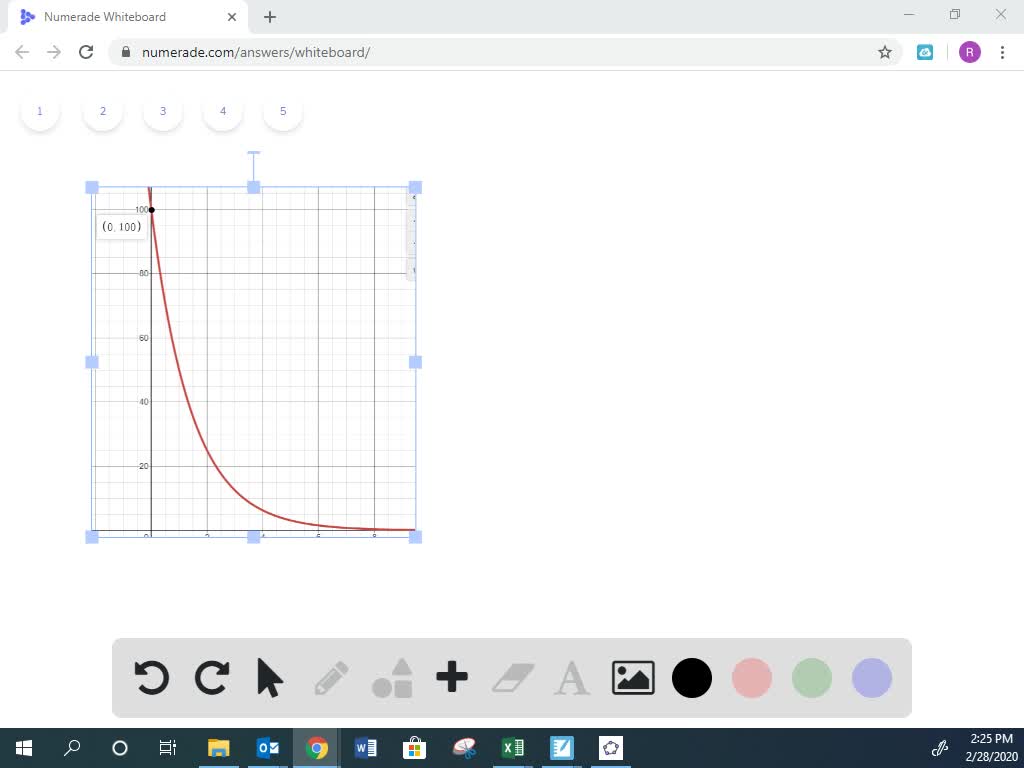
Task: Reload the Numerade whiteboard page
Action: click(86, 52)
